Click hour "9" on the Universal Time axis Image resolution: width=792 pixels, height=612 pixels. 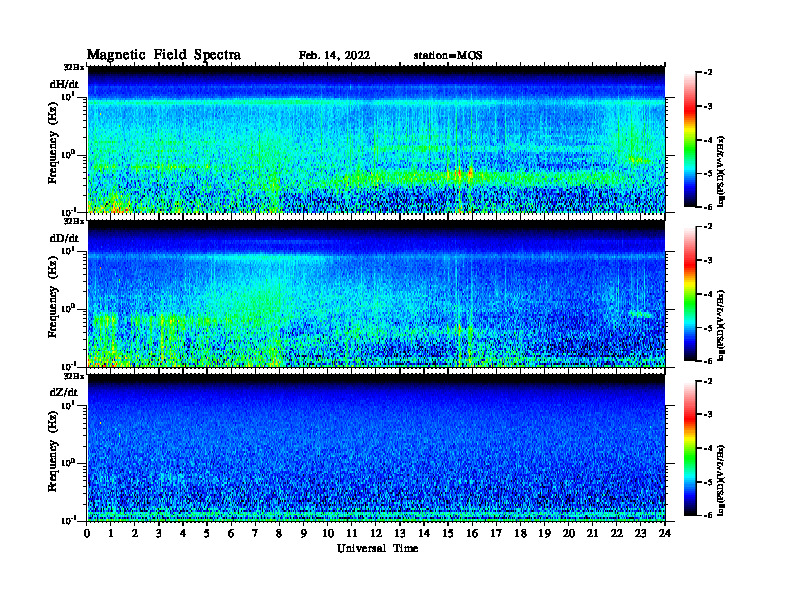(303, 534)
